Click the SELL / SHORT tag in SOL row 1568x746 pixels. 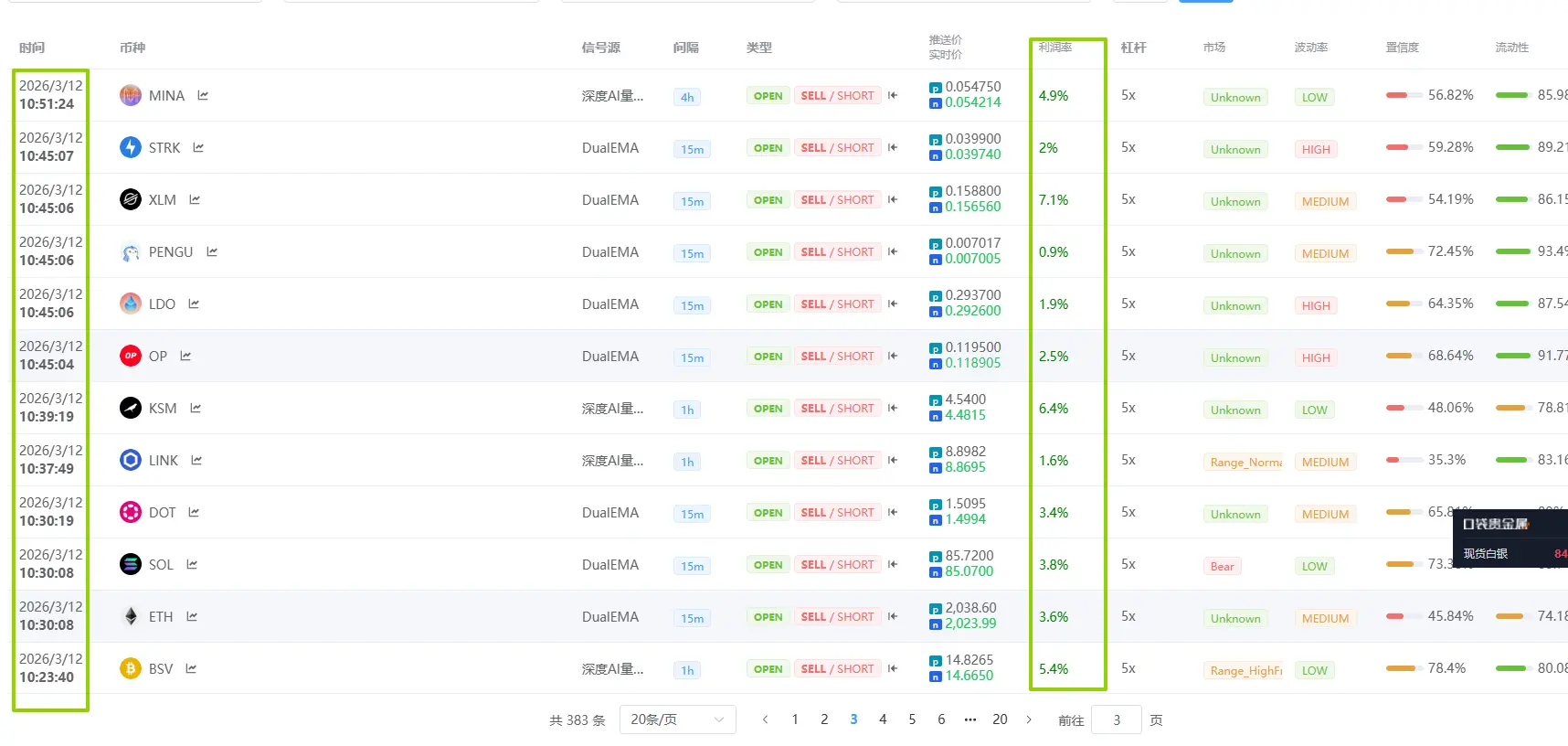tap(837, 565)
